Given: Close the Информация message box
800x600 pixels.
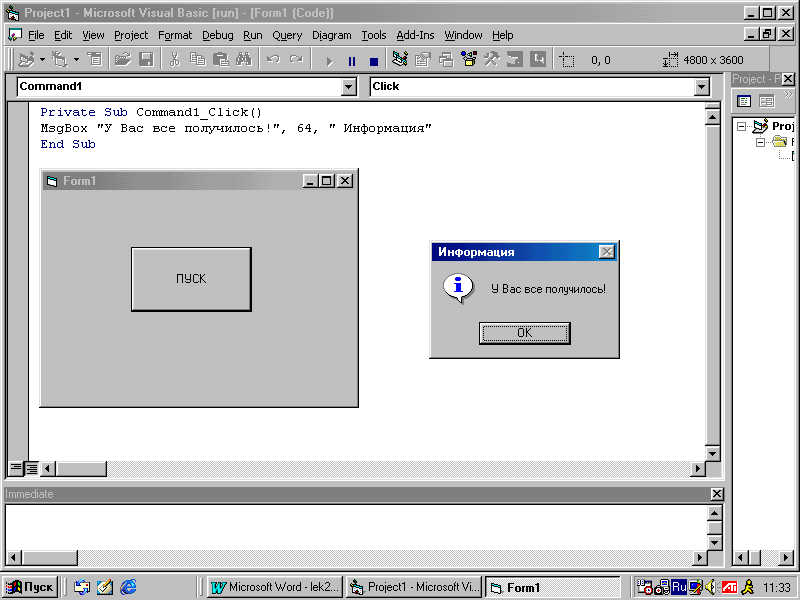Looking at the screenshot, I should tap(606, 252).
